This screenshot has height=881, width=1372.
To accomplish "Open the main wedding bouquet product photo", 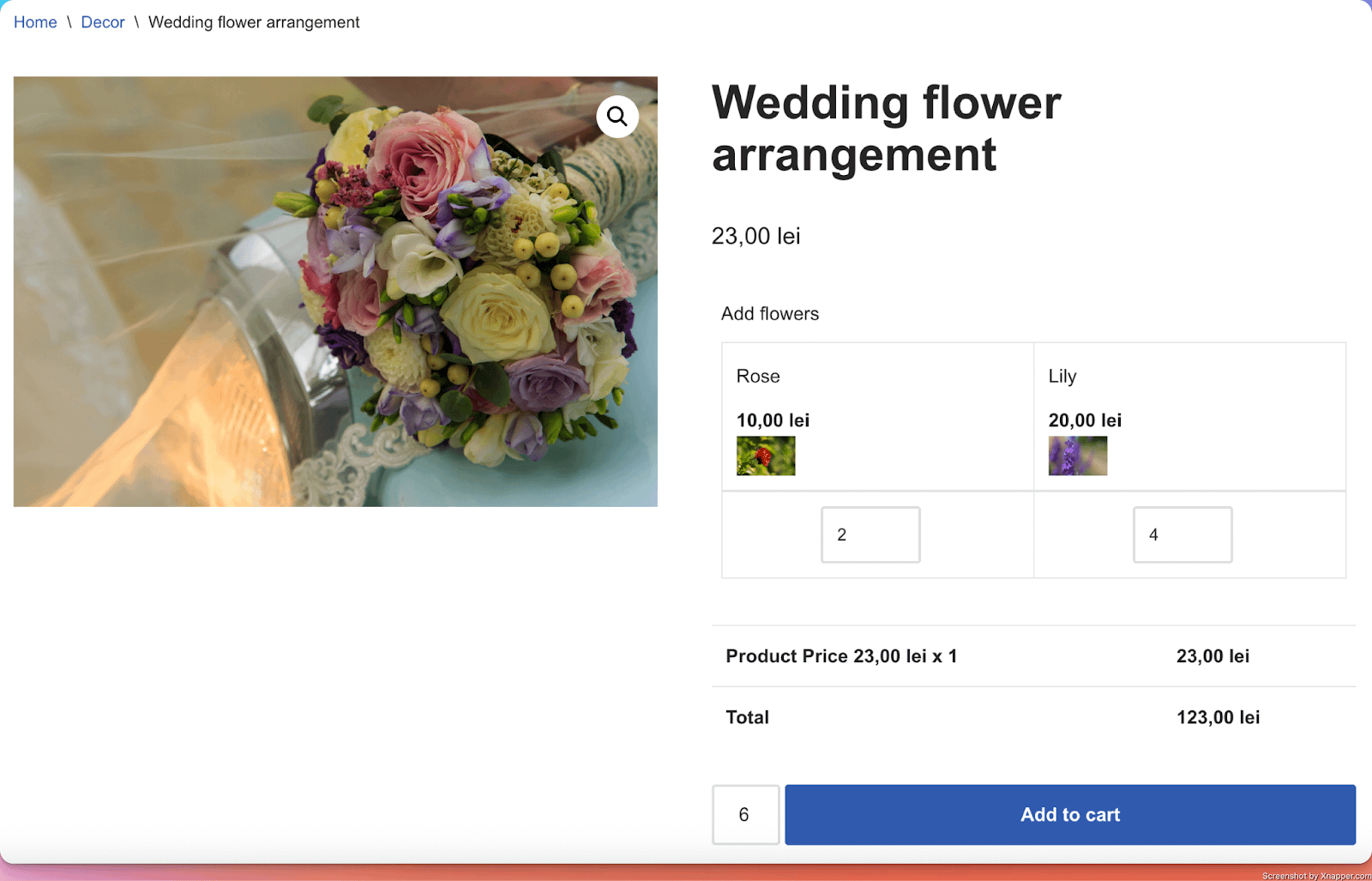I will (334, 292).
